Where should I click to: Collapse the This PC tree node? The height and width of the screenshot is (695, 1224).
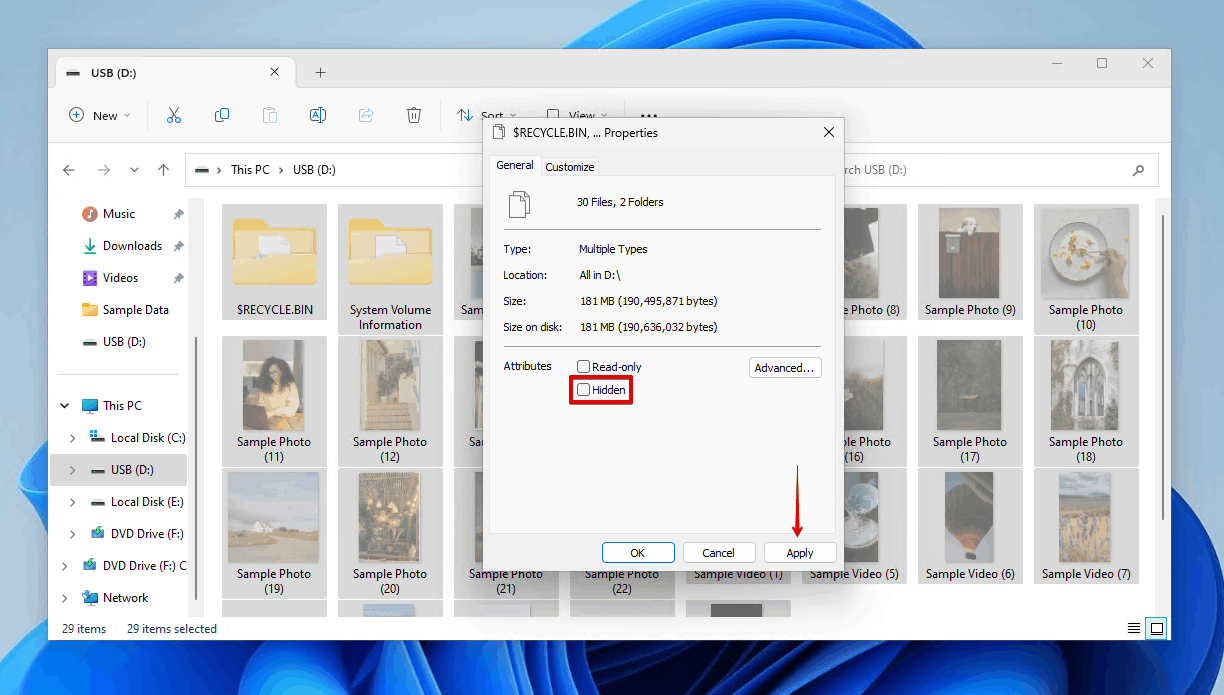[x=65, y=406]
